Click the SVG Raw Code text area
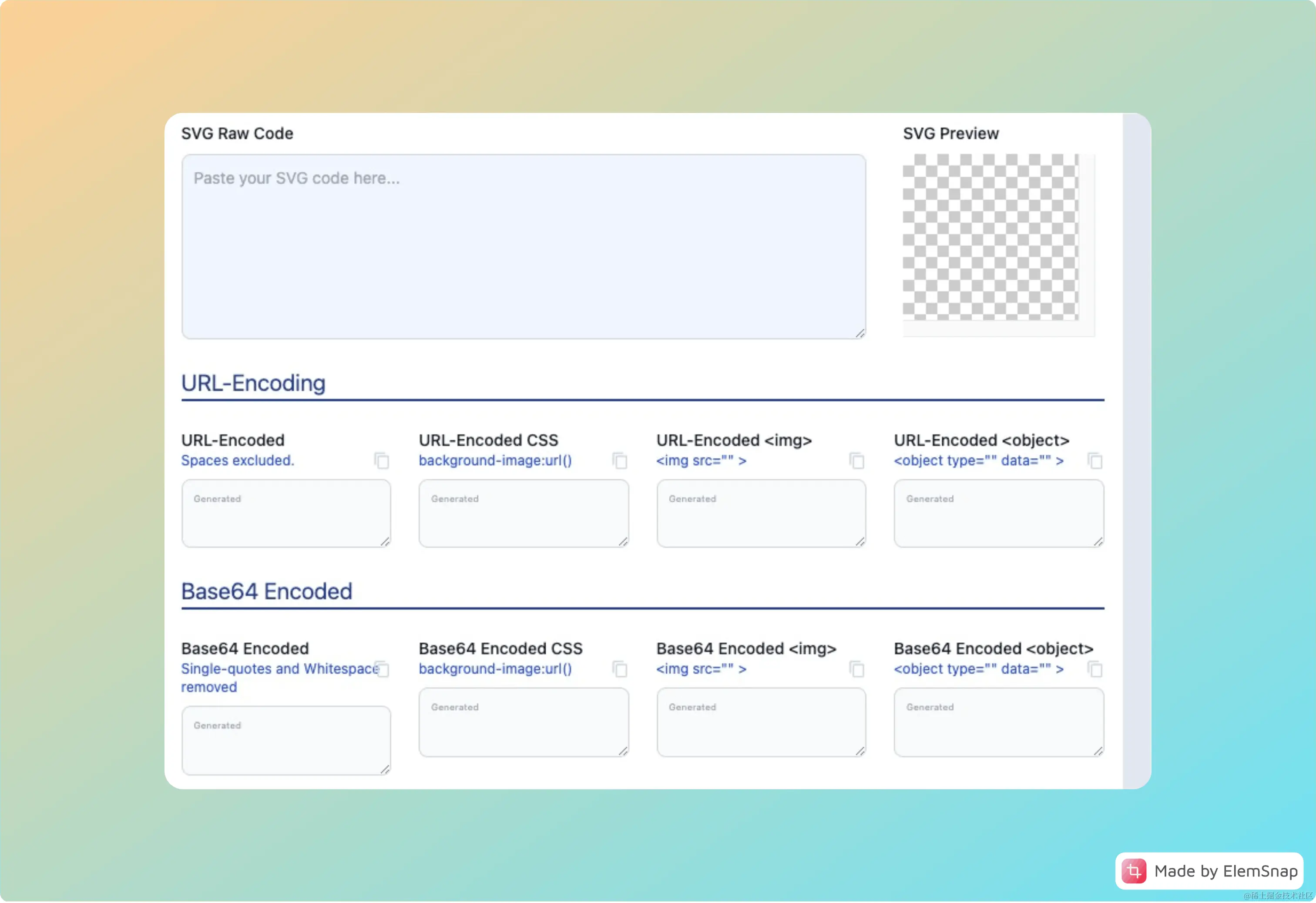This screenshot has height=903, width=1316. (523, 247)
